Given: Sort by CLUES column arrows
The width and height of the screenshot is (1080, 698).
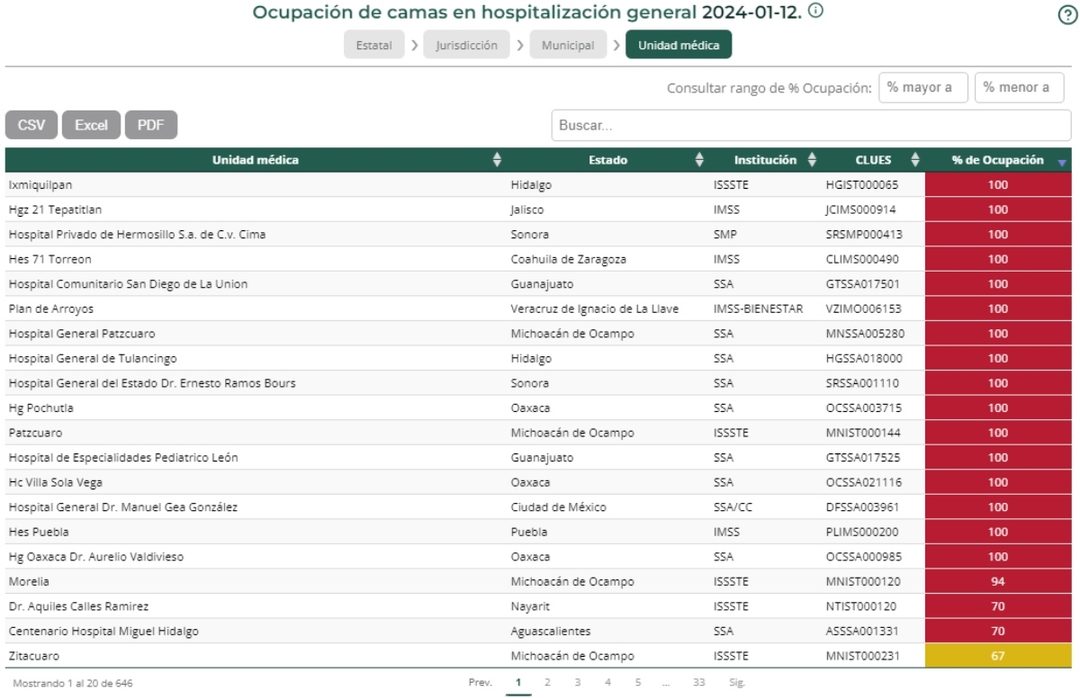Looking at the screenshot, I should click(x=915, y=160).
